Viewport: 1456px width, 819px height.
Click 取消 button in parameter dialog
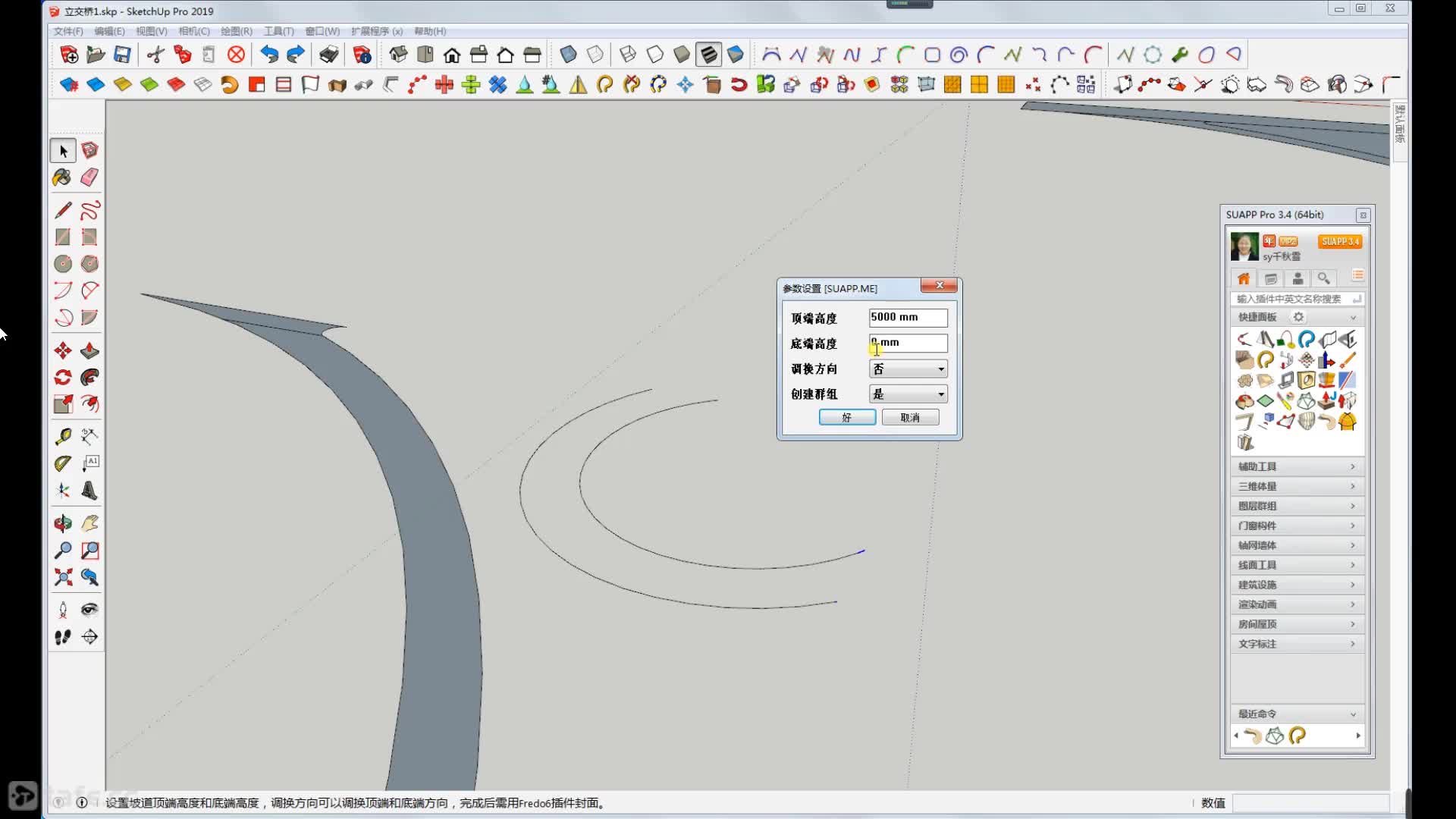click(x=910, y=418)
